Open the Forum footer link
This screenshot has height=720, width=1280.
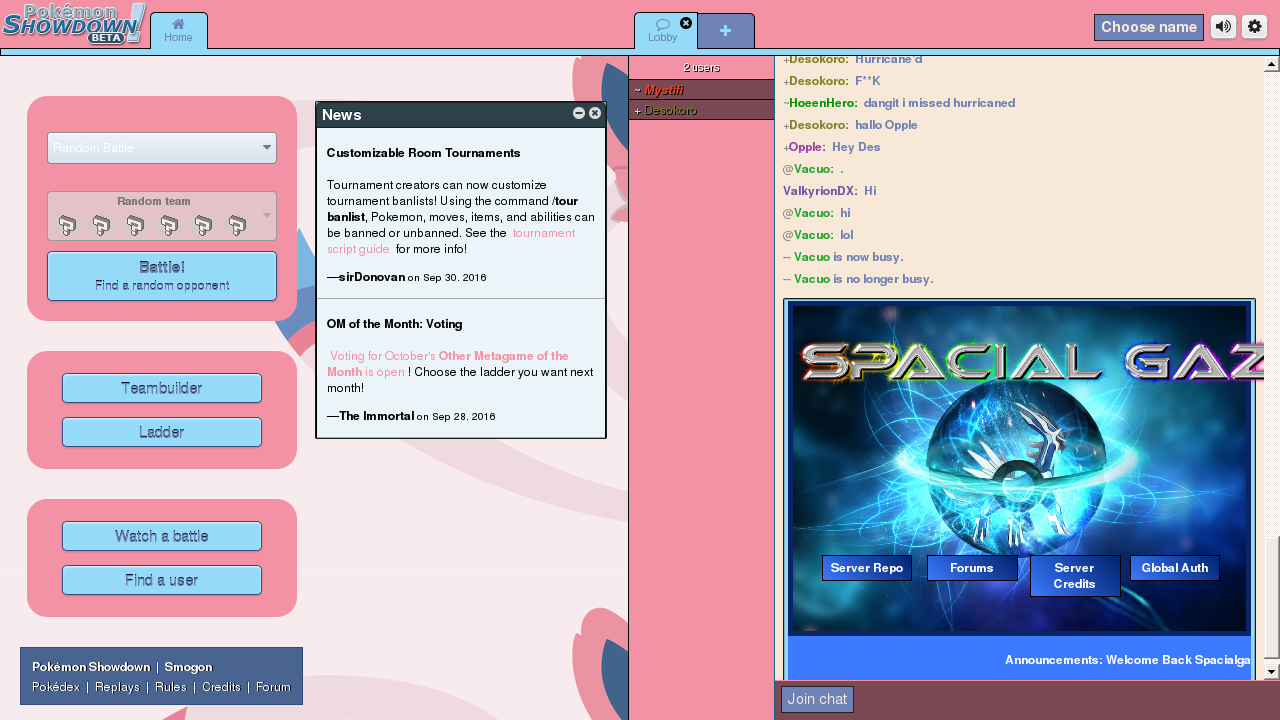click(x=273, y=687)
